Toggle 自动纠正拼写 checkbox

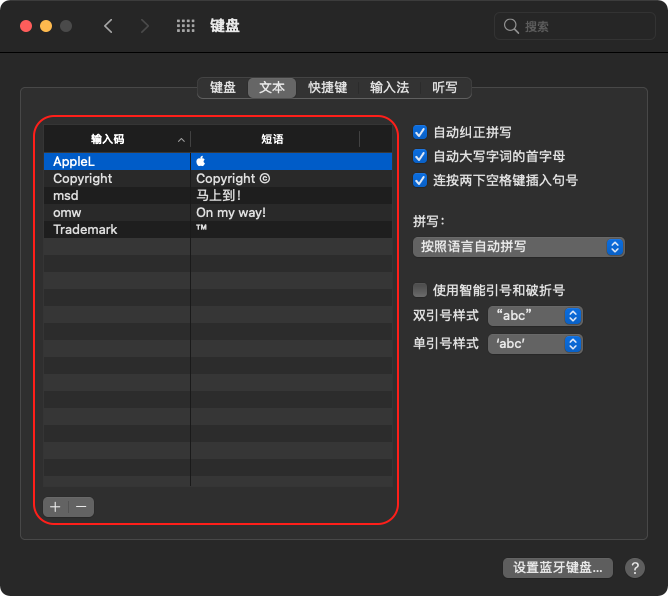pyautogui.click(x=421, y=132)
